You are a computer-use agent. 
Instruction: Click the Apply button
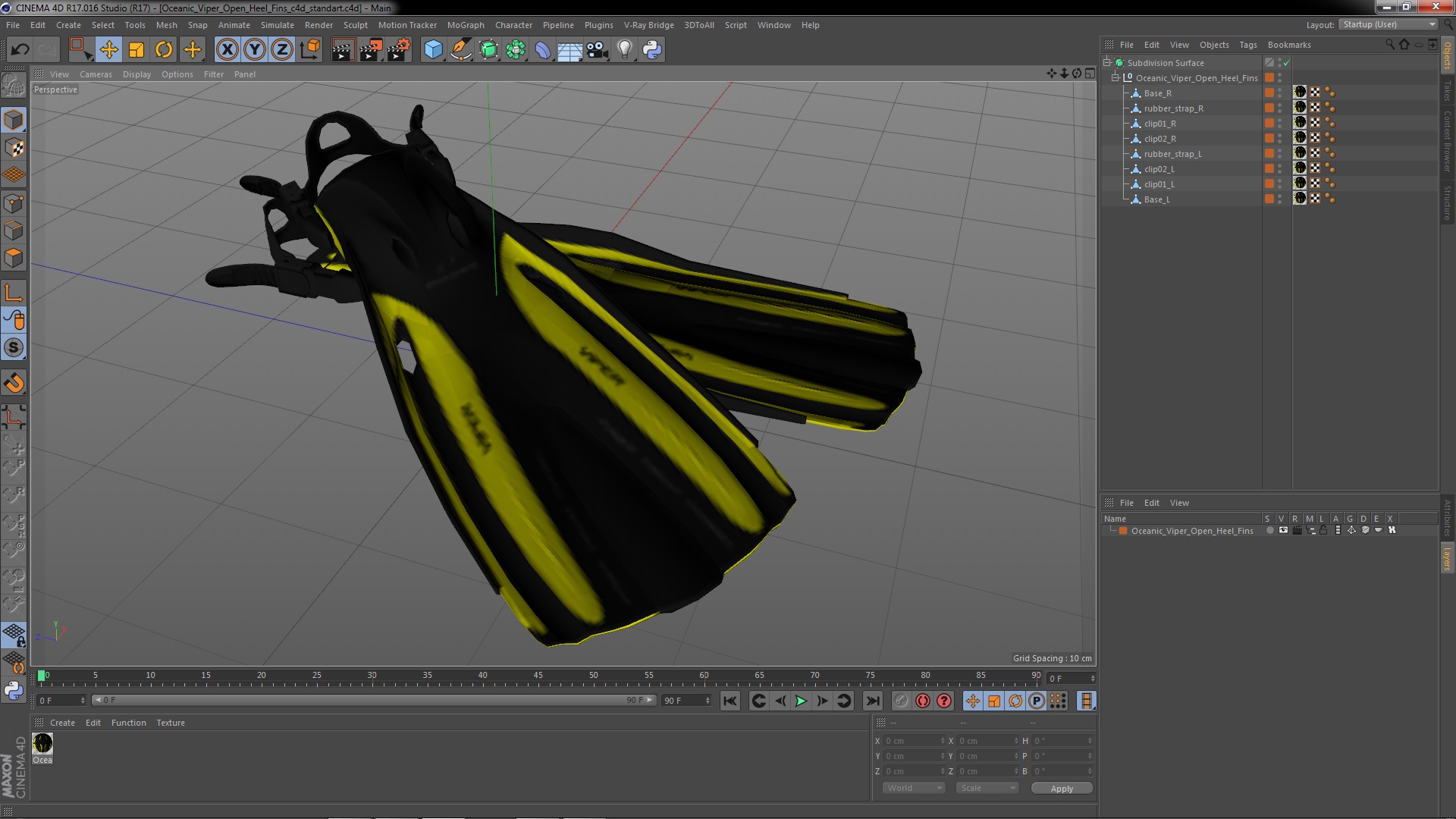1062,789
